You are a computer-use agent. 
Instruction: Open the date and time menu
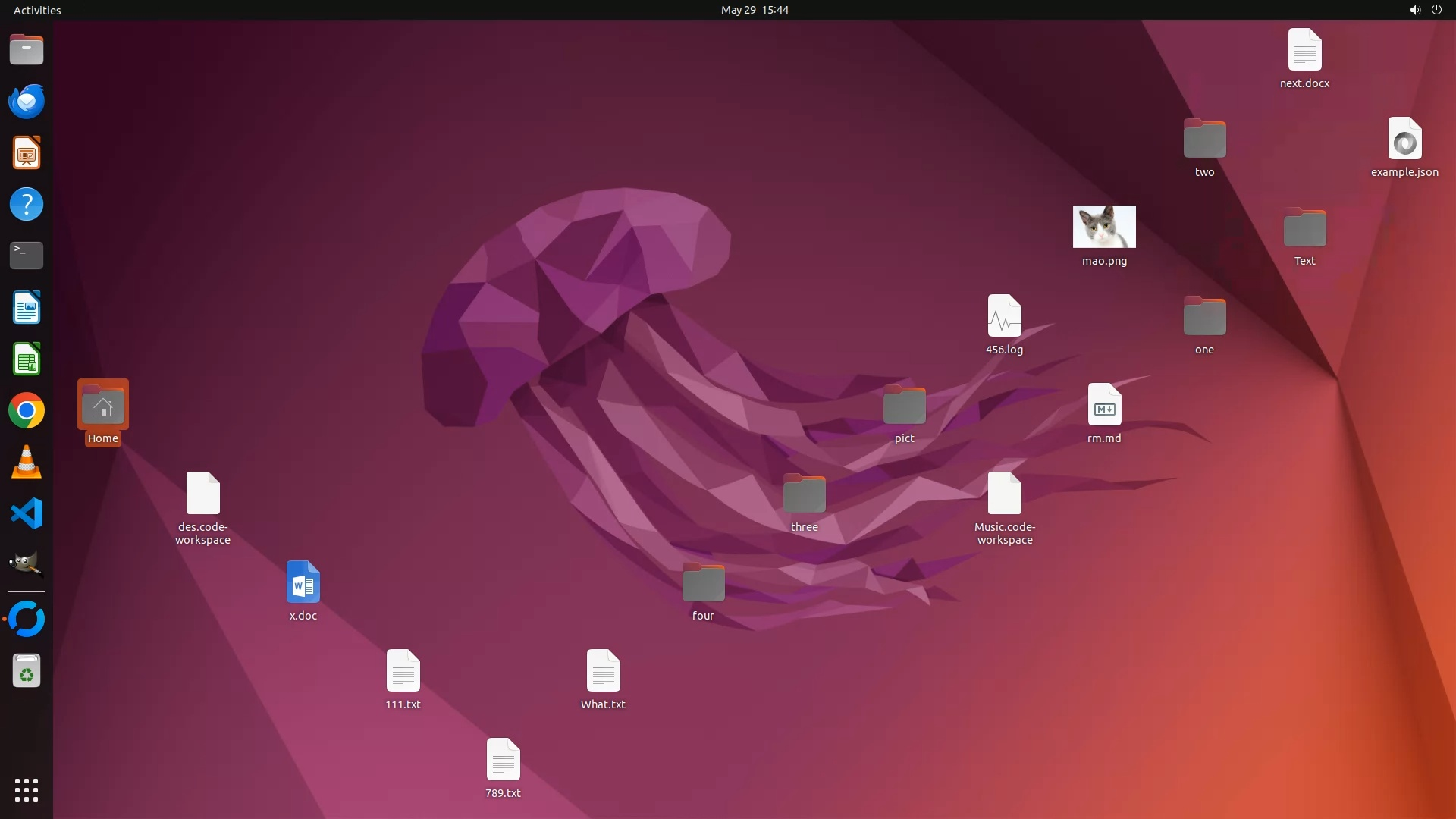[x=754, y=10]
